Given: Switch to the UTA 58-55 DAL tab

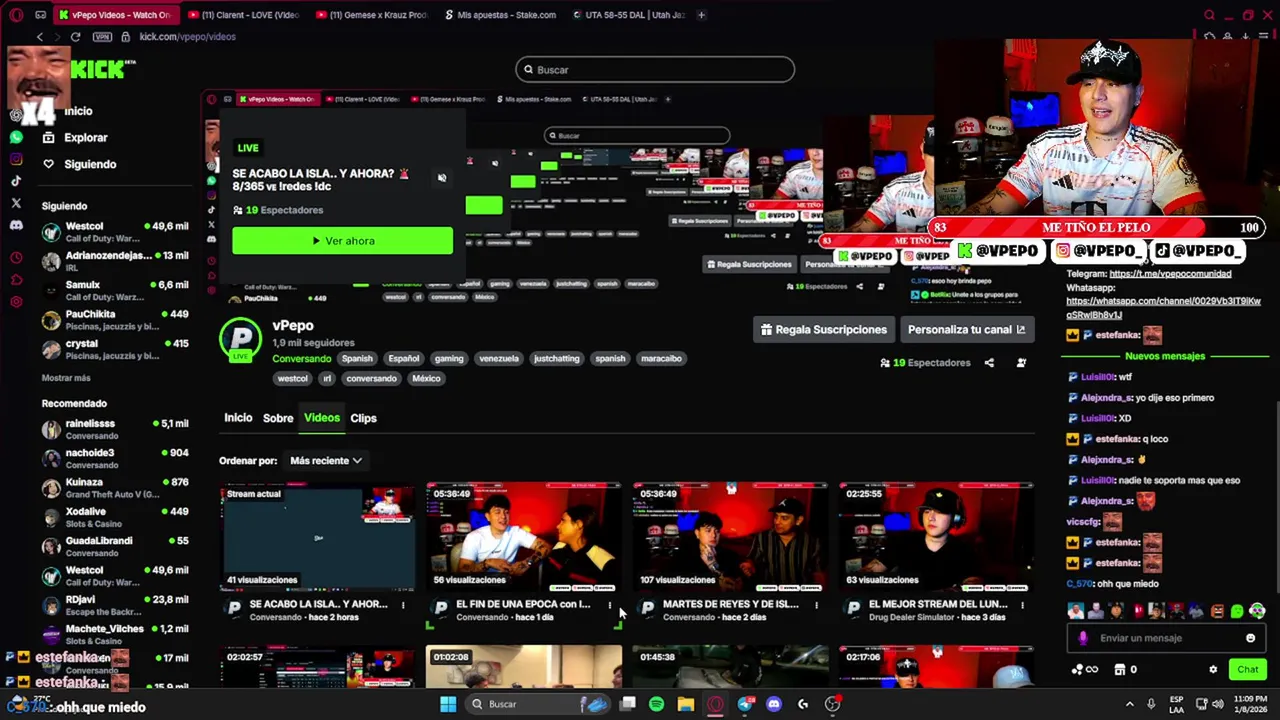Looking at the screenshot, I should pyautogui.click(x=628, y=15).
